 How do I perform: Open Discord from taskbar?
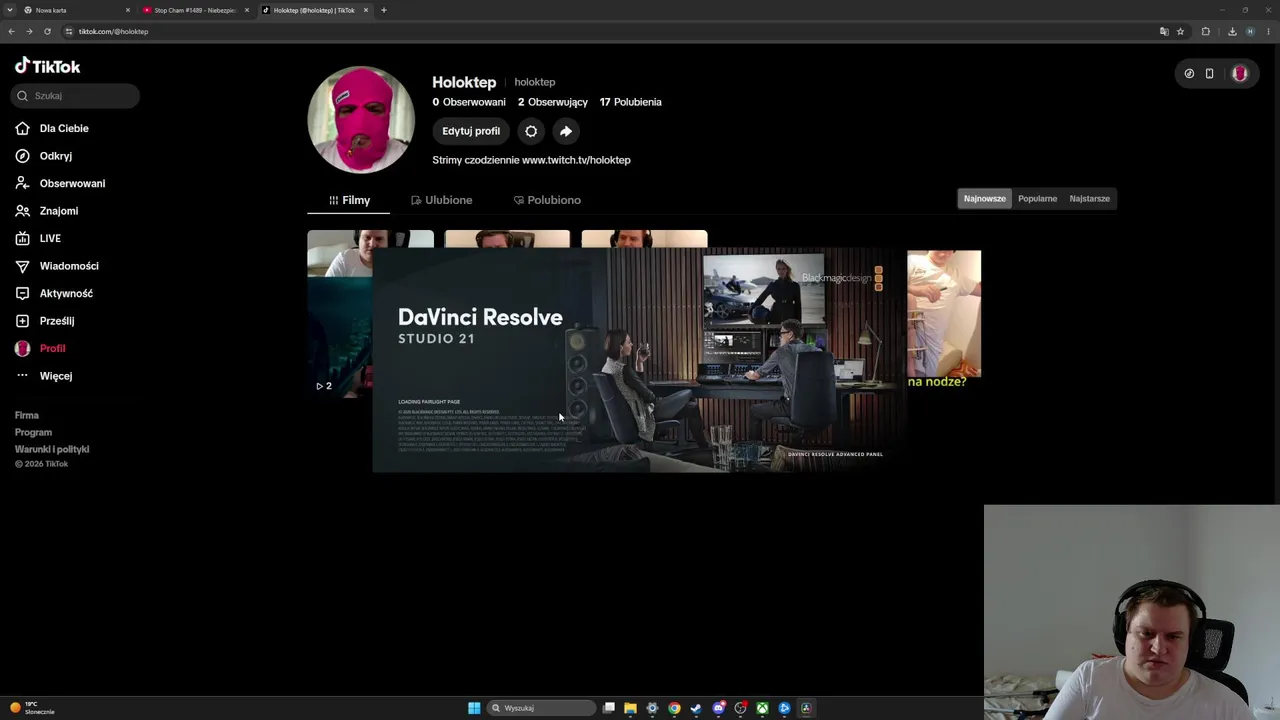[x=718, y=708]
